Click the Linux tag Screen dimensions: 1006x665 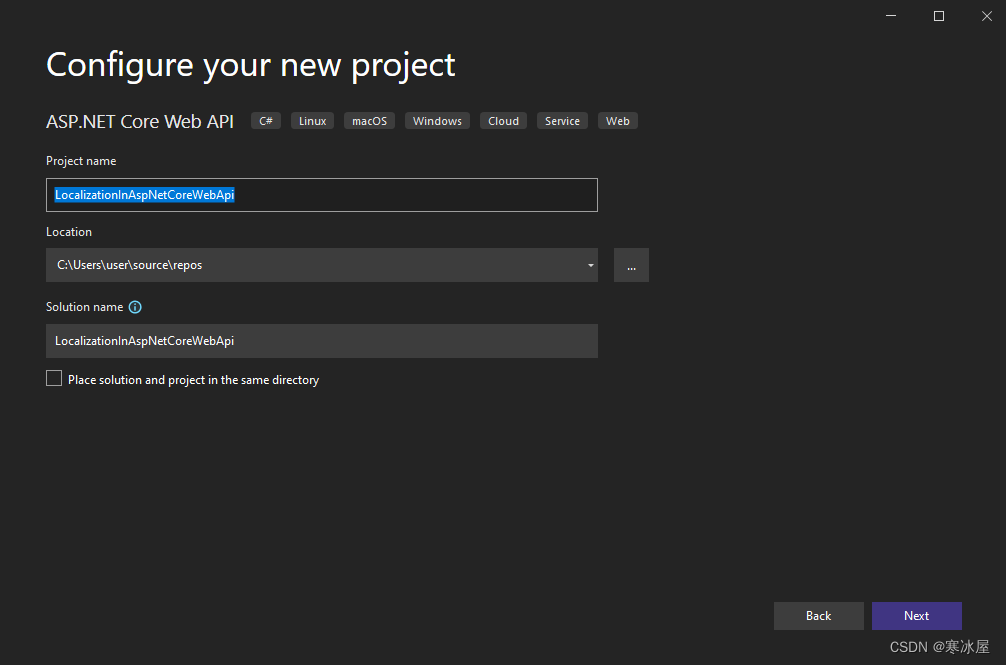(312, 121)
